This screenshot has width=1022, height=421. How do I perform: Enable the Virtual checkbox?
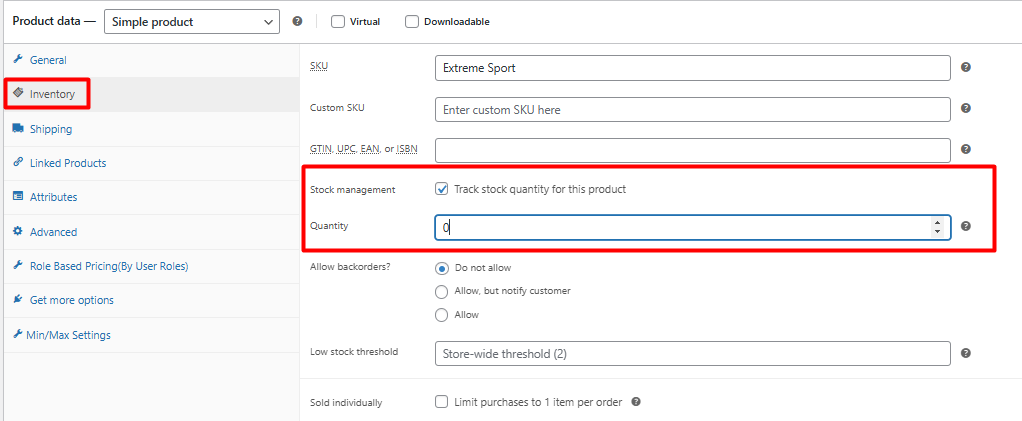[x=338, y=22]
